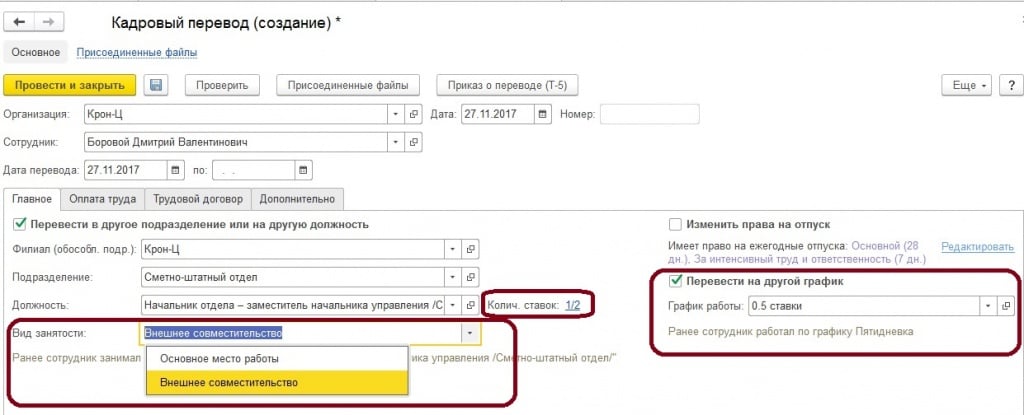The height and width of the screenshot is (415, 1024).
Task: Enable the change vacation rights checkbox
Action: pos(676,224)
